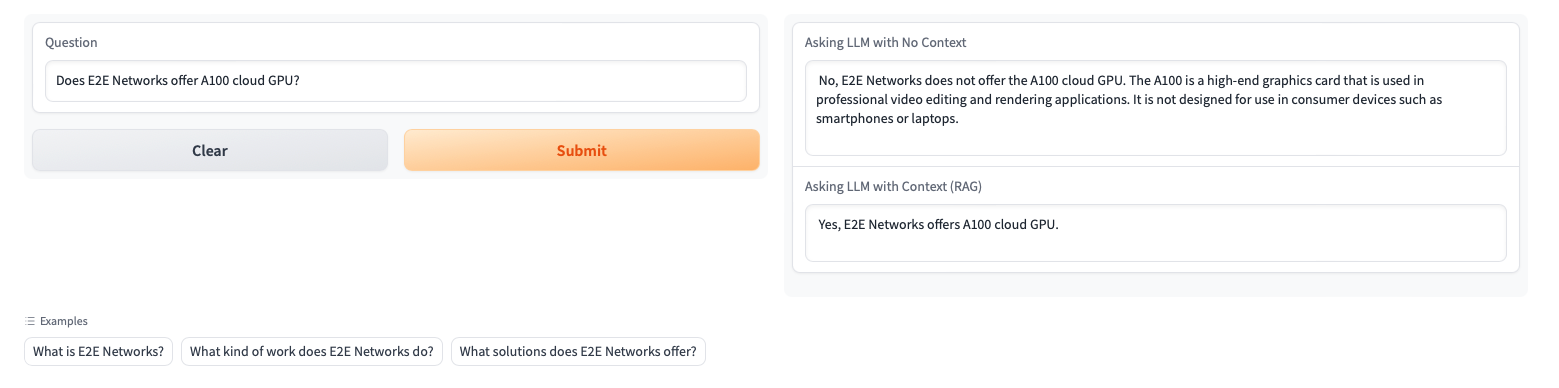Click the 'Asking LLM with No Context' label
The width and height of the screenshot is (1559, 388).
885,43
